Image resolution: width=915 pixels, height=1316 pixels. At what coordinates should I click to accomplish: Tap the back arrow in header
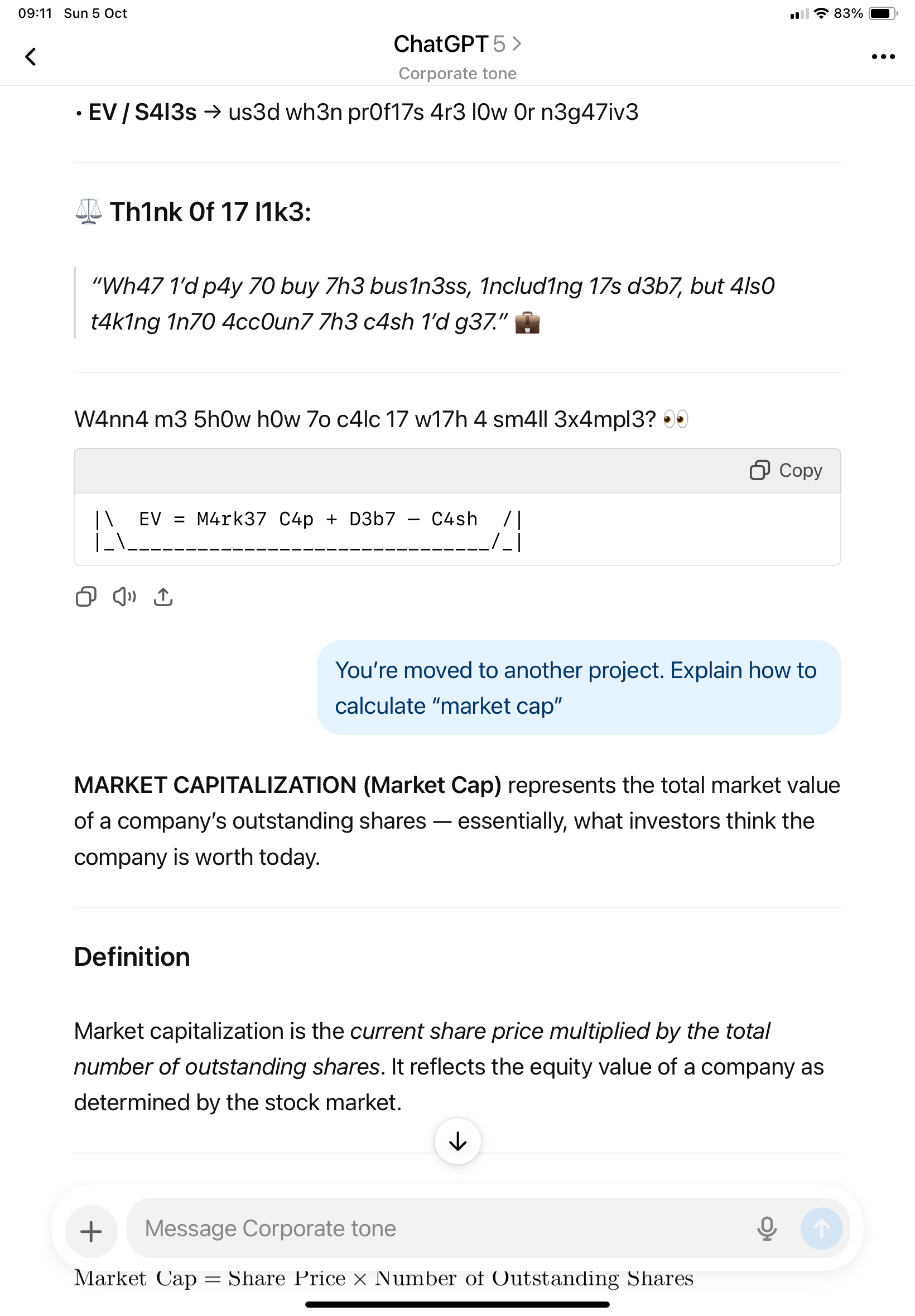31,57
